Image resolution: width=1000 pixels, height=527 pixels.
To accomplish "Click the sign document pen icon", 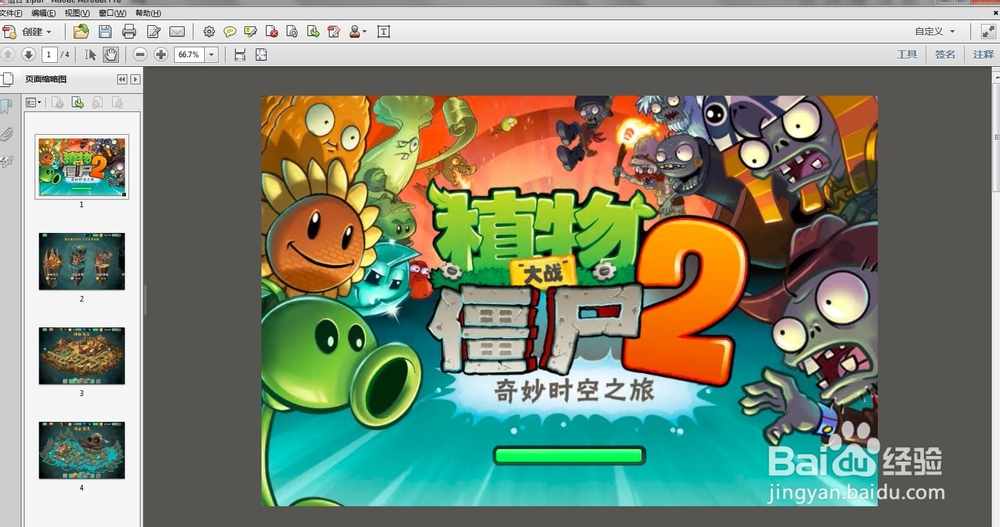I will point(334,31).
